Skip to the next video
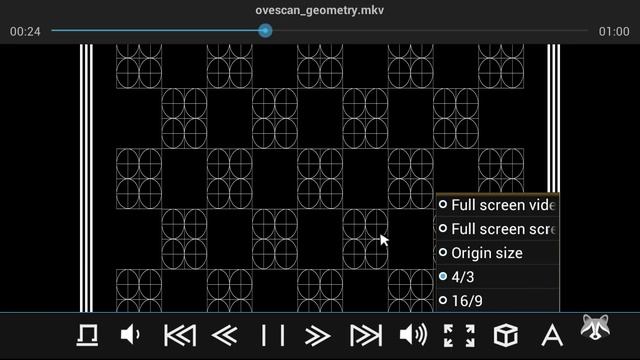The width and height of the screenshot is (640, 360). tap(366, 336)
